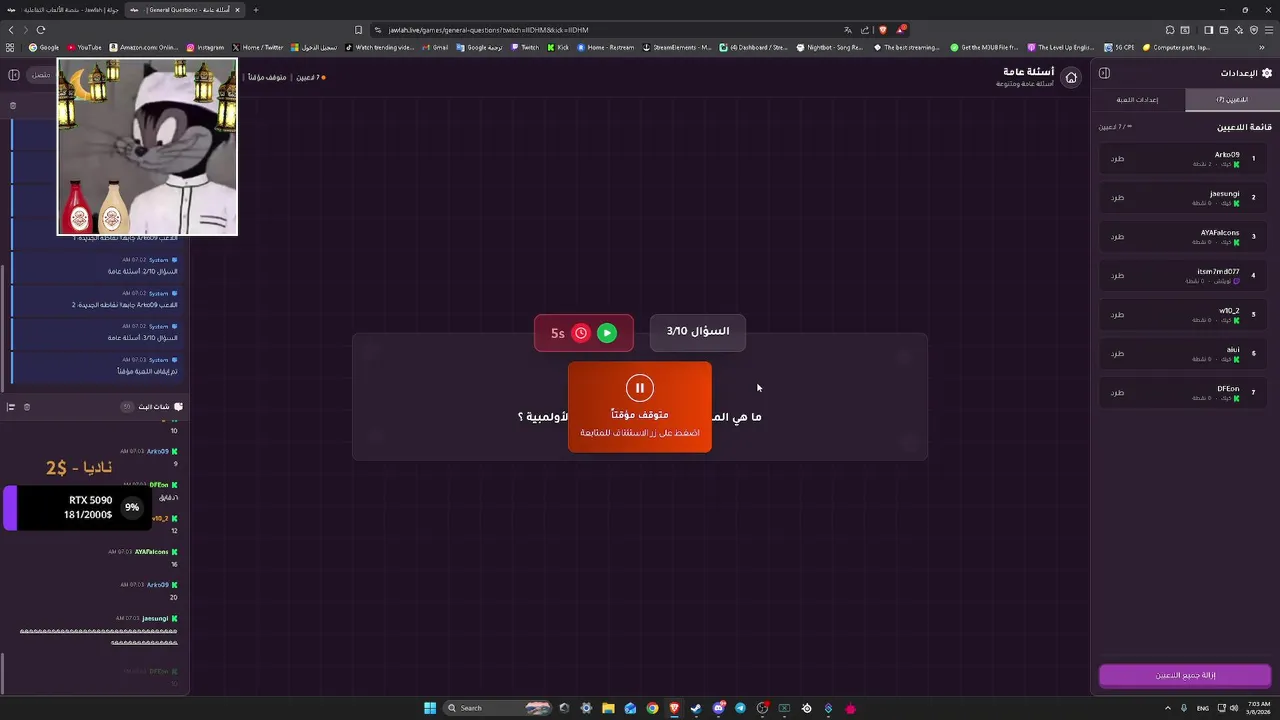Click the red timer clock icon
This screenshot has width=1280, height=720.
(x=581, y=333)
